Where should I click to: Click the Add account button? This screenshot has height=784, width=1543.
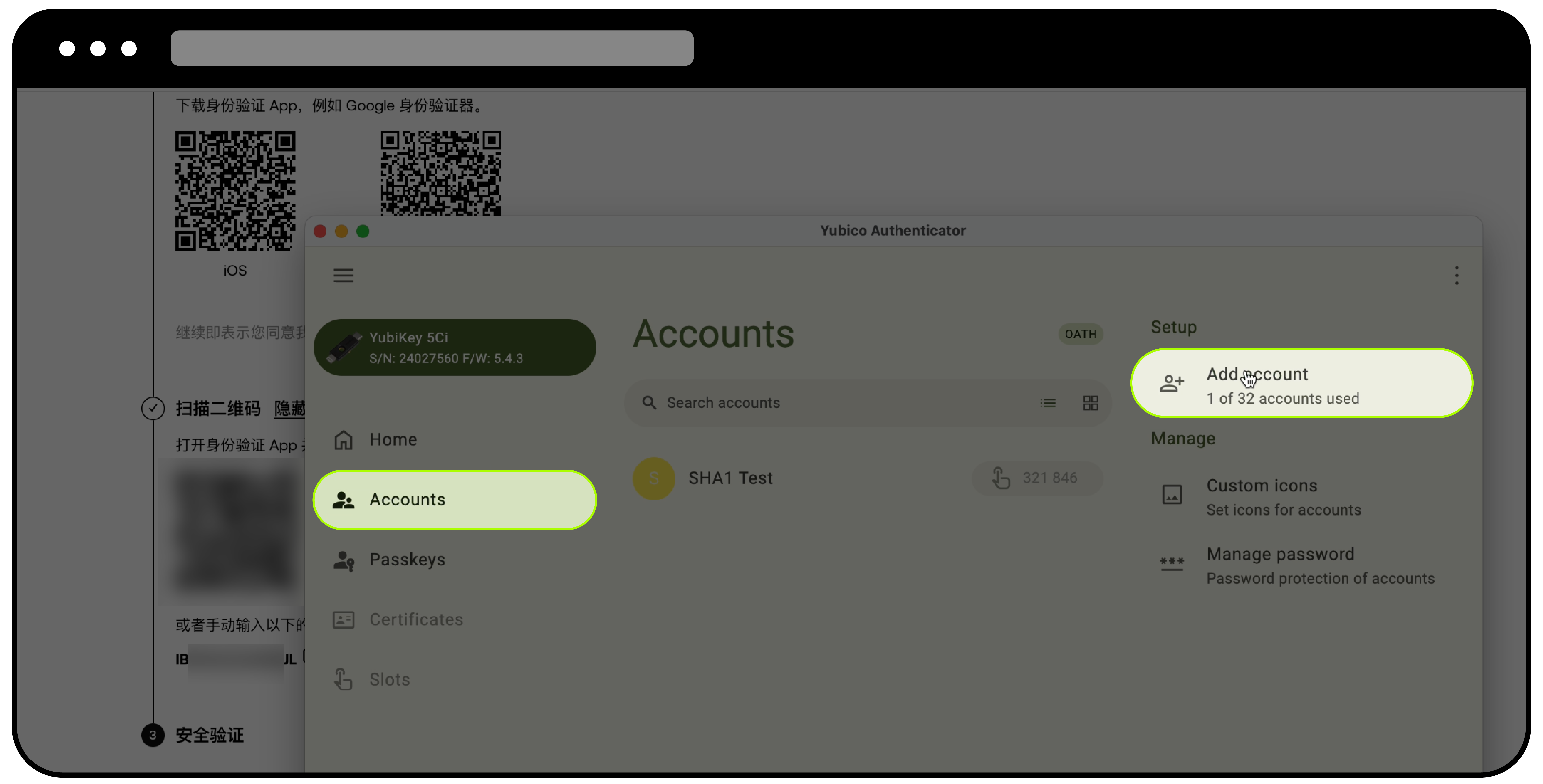click(1301, 383)
